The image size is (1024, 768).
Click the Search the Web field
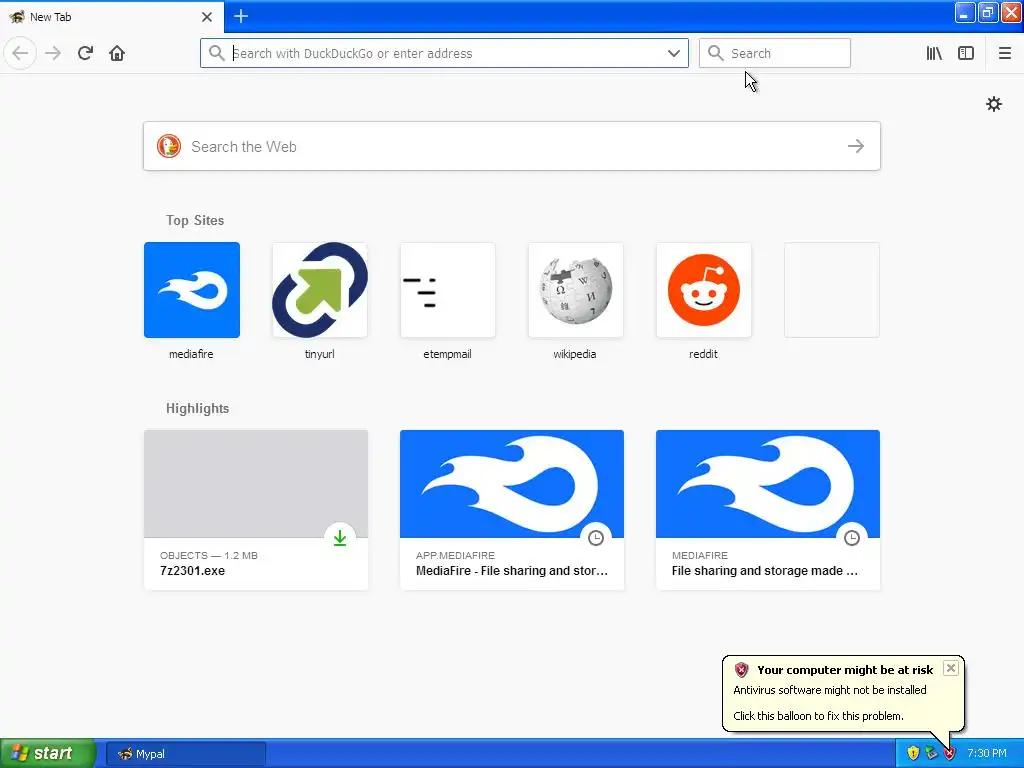pyautogui.click(x=511, y=146)
